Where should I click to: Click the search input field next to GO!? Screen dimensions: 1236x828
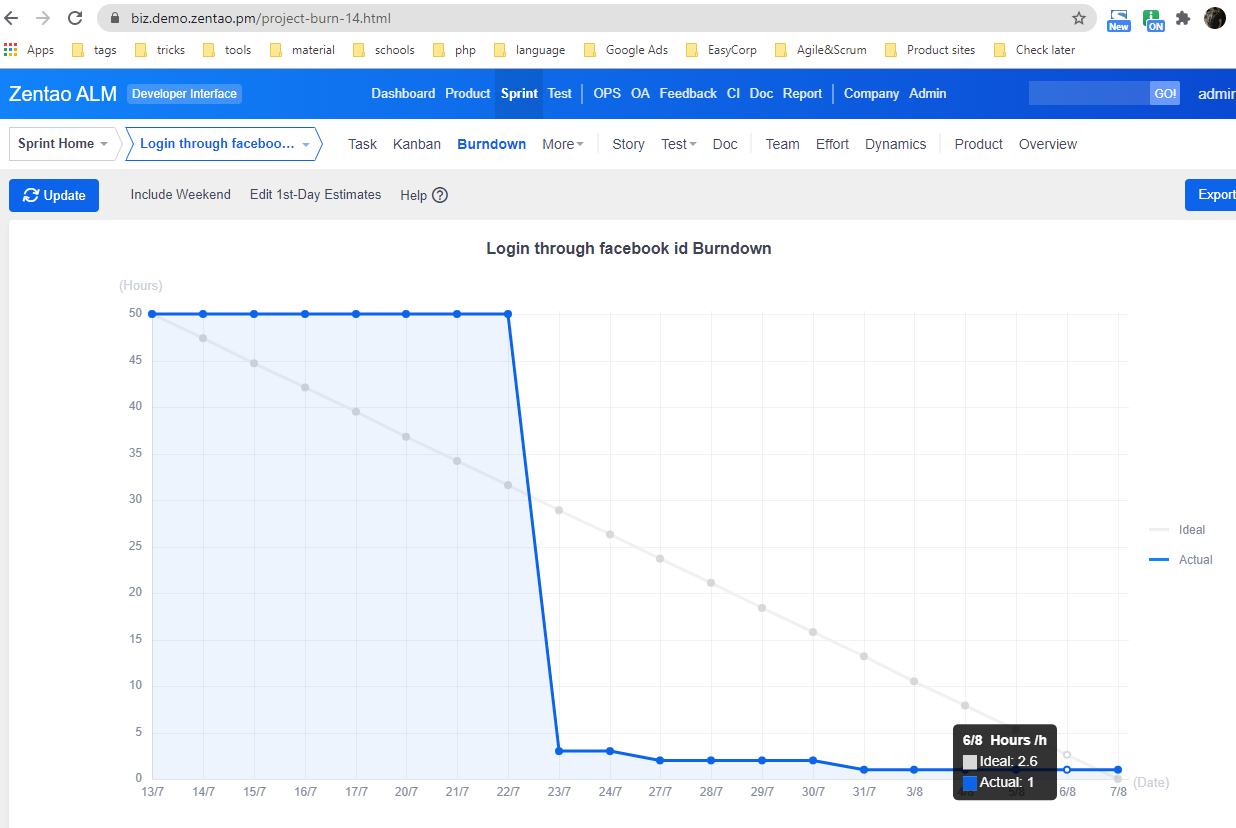tap(1089, 93)
